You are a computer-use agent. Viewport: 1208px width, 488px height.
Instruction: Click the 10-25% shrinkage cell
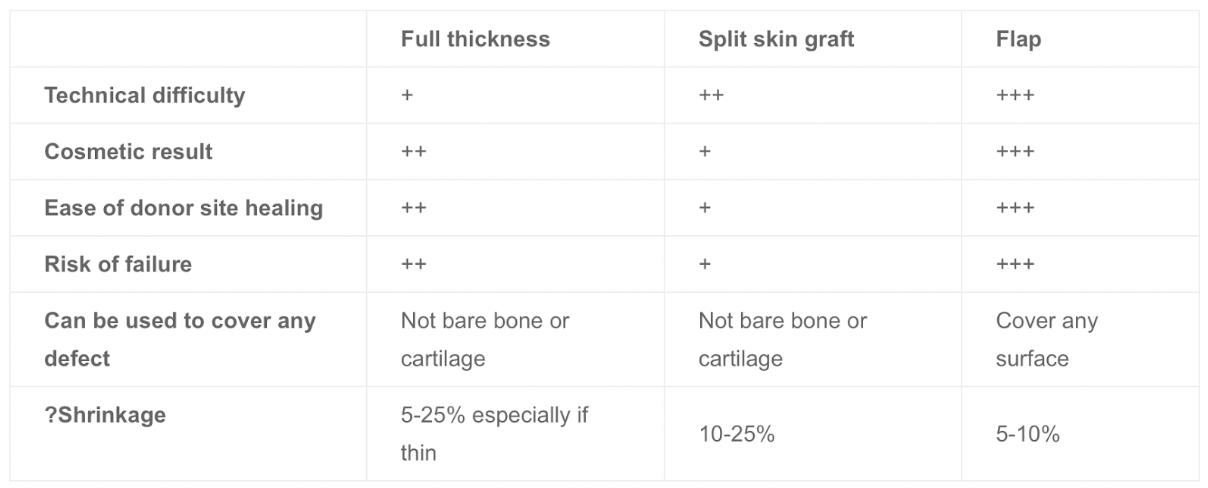pyautogui.click(x=736, y=434)
